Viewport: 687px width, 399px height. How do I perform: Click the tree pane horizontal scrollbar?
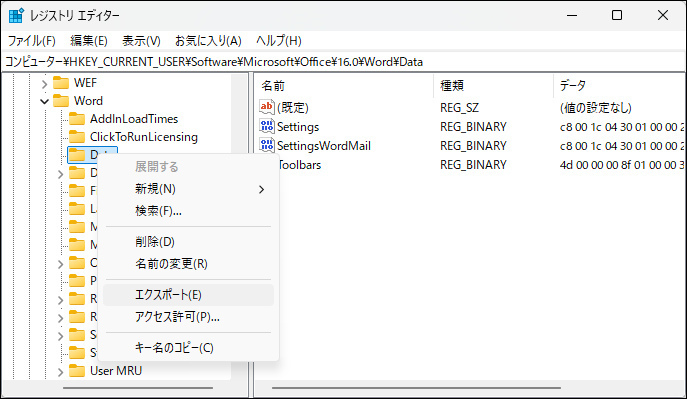138,388
